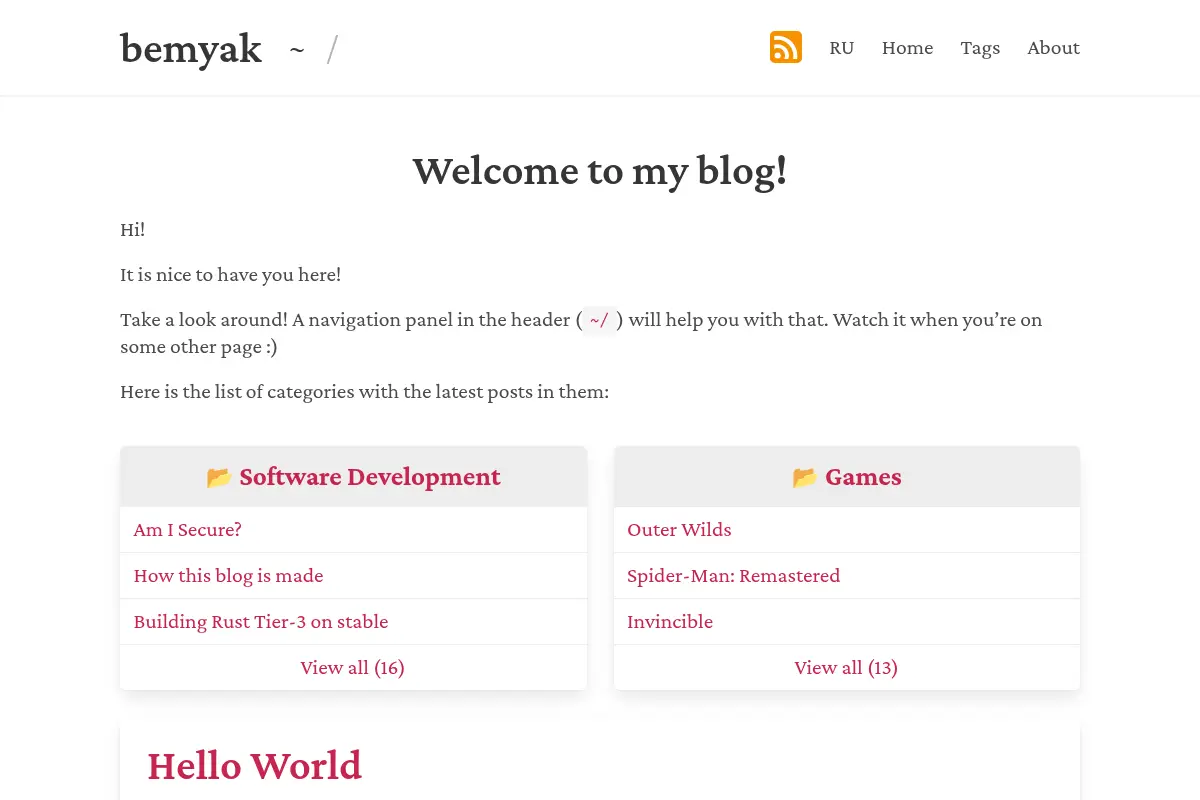View all (13) Games posts
Image resolution: width=1200 pixels, height=800 pixels.
click(x=846, y=668)
